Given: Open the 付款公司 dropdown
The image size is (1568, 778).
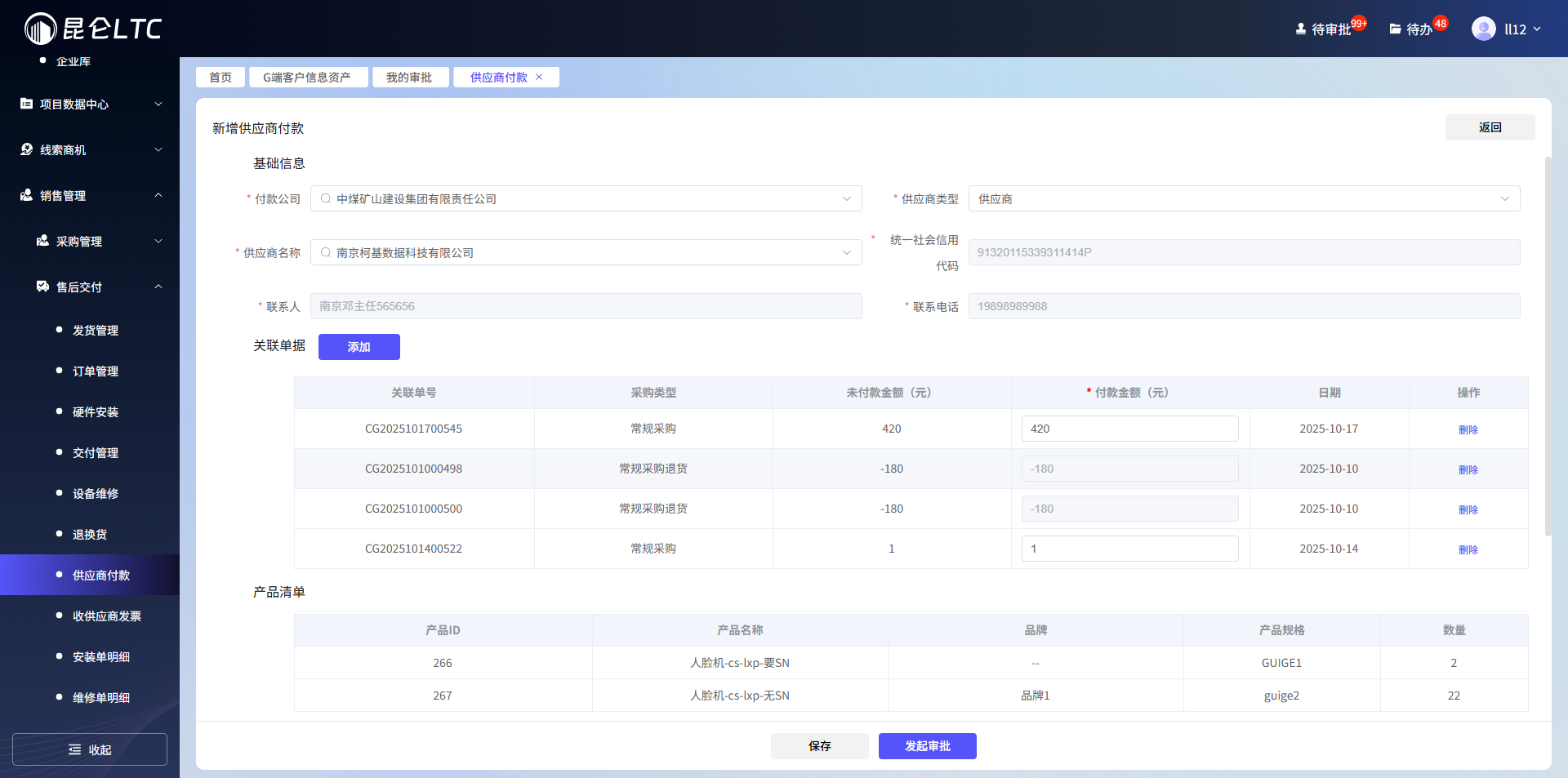Looking at the screenshot, I should click(847, 198).
